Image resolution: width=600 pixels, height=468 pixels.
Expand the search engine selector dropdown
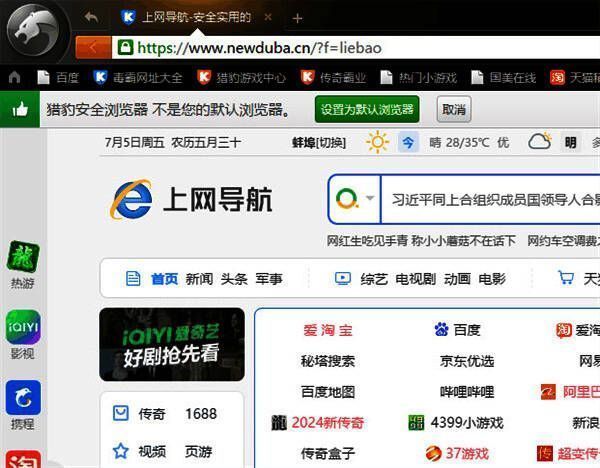[x=370, y=198]
